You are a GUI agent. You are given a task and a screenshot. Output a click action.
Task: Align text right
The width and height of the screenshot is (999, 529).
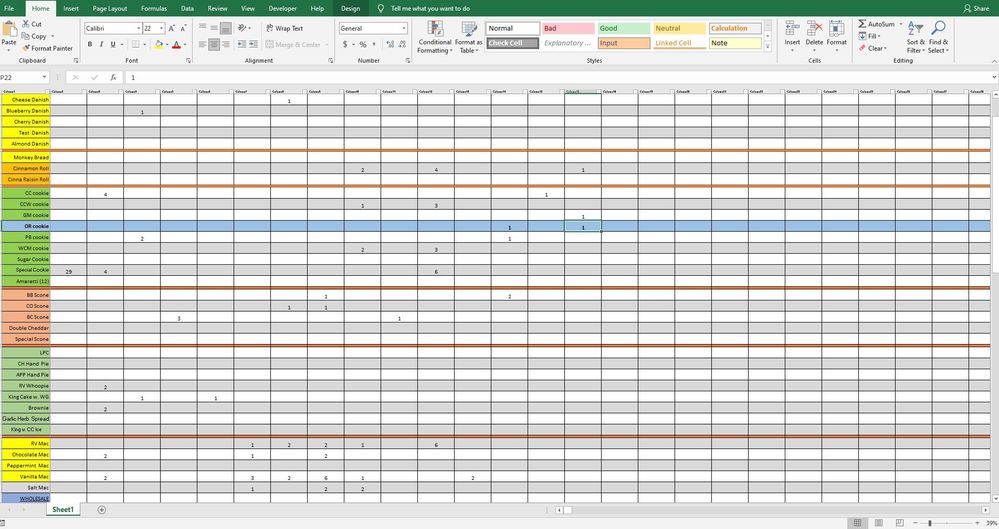tap(226, 44)
